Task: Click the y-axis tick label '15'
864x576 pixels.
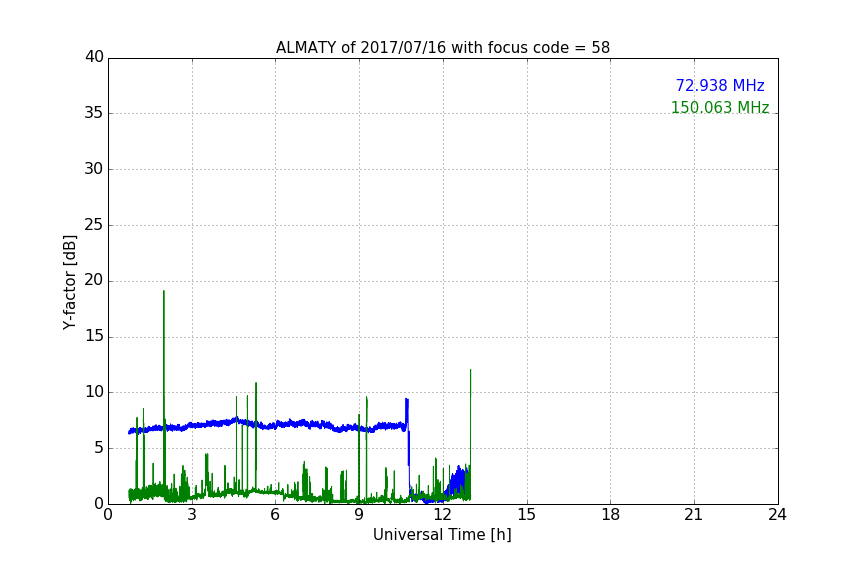Action: (94, 336)
